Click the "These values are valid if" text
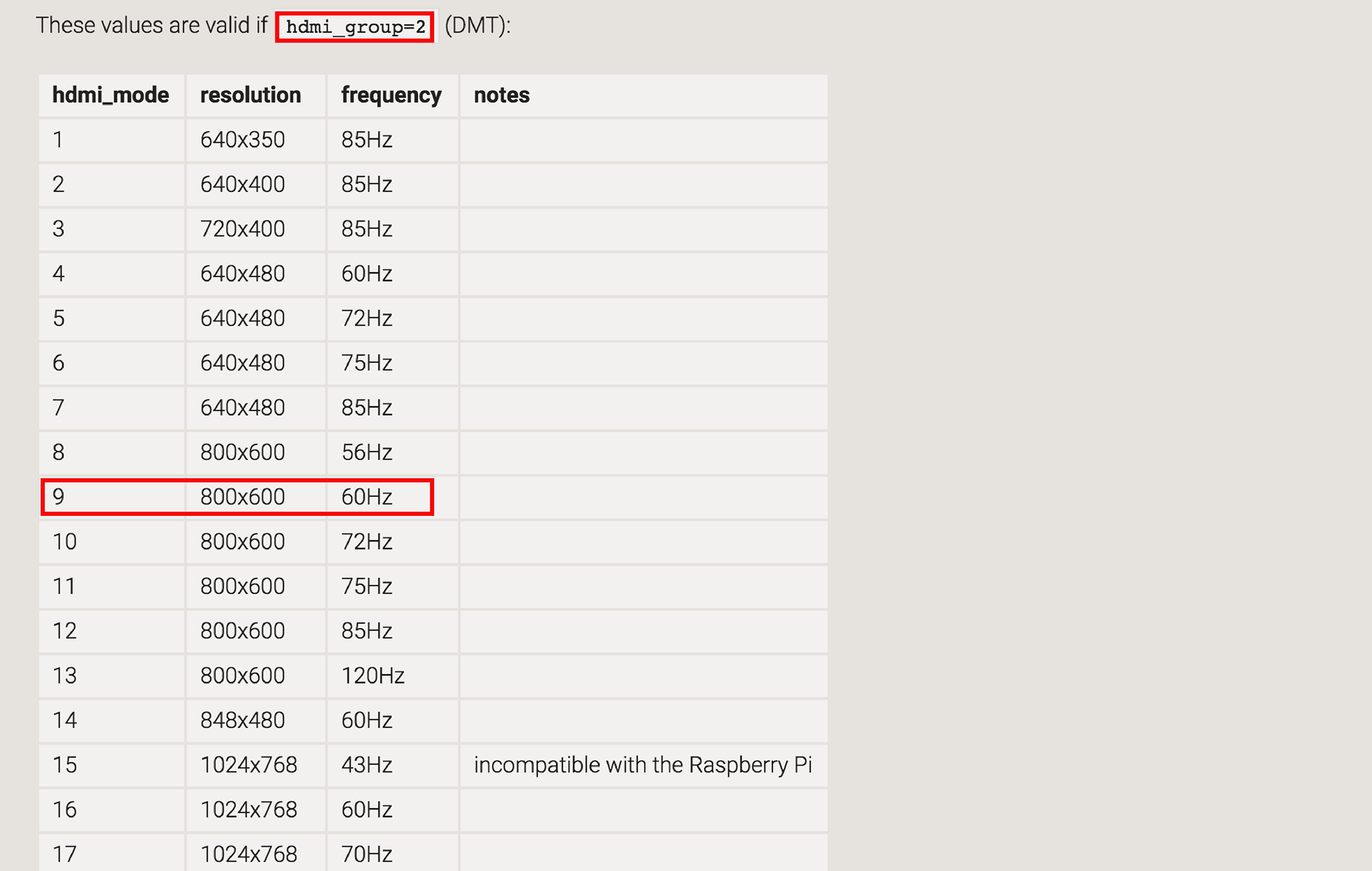 (x=151, y=26)
